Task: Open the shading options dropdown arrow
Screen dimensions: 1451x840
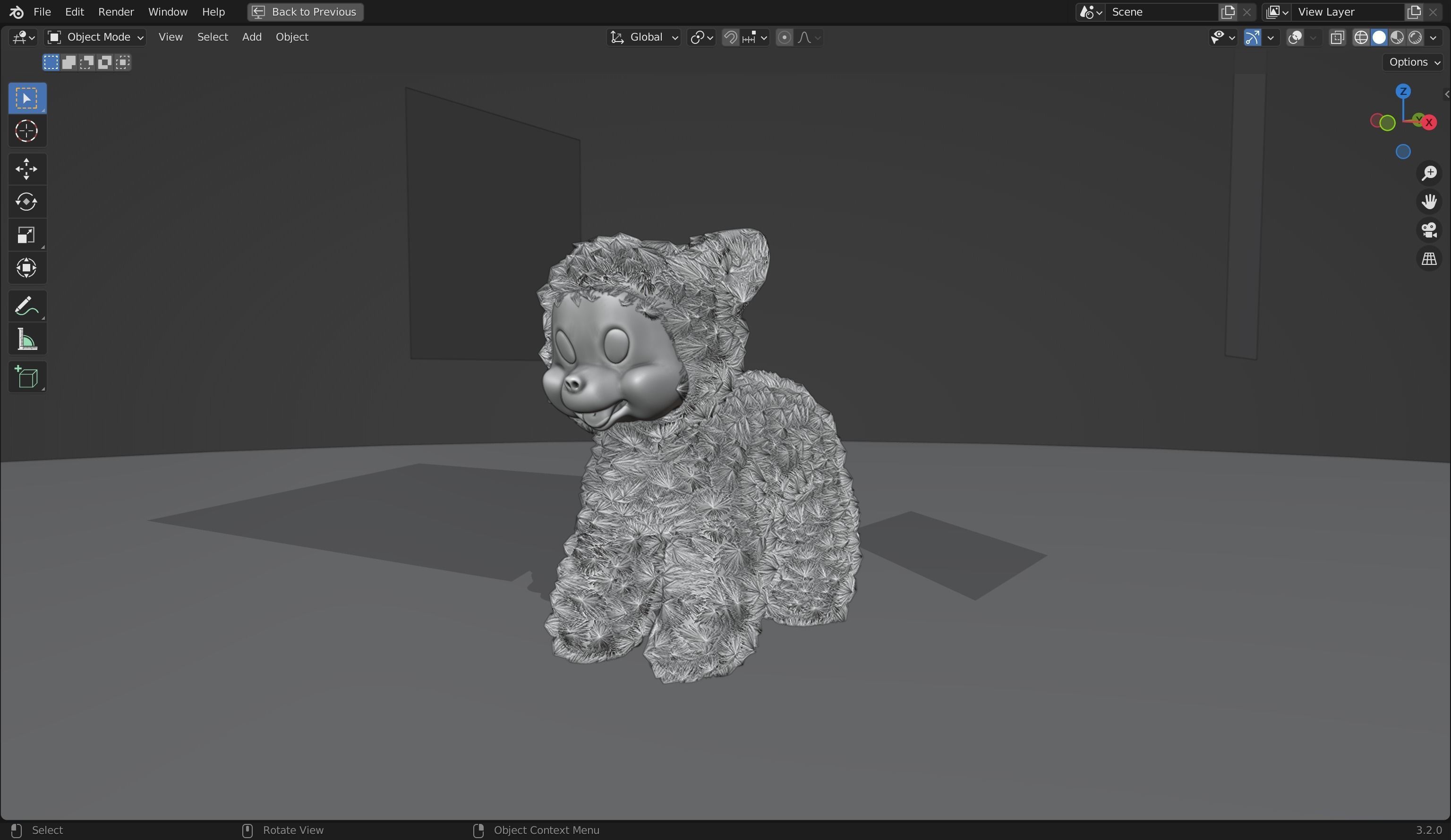Action: click(1433, 37)
